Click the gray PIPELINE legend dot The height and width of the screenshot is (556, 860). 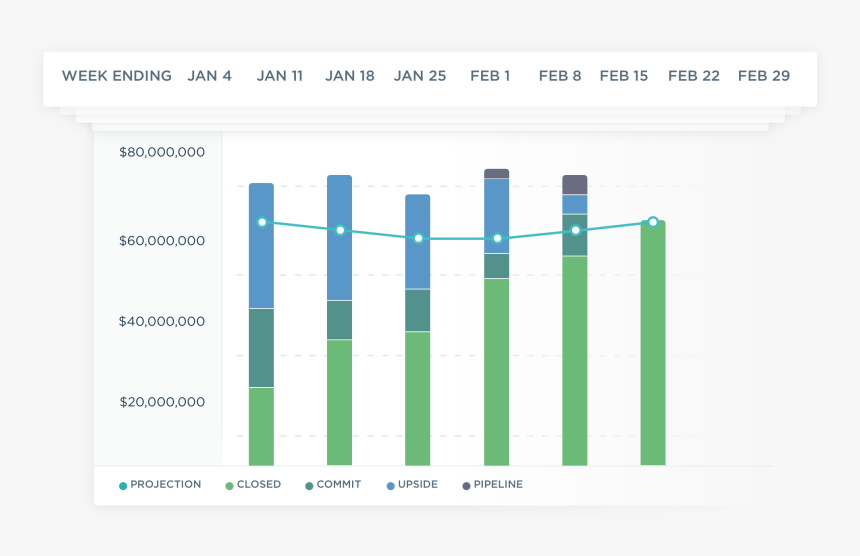tap(466, 486)
